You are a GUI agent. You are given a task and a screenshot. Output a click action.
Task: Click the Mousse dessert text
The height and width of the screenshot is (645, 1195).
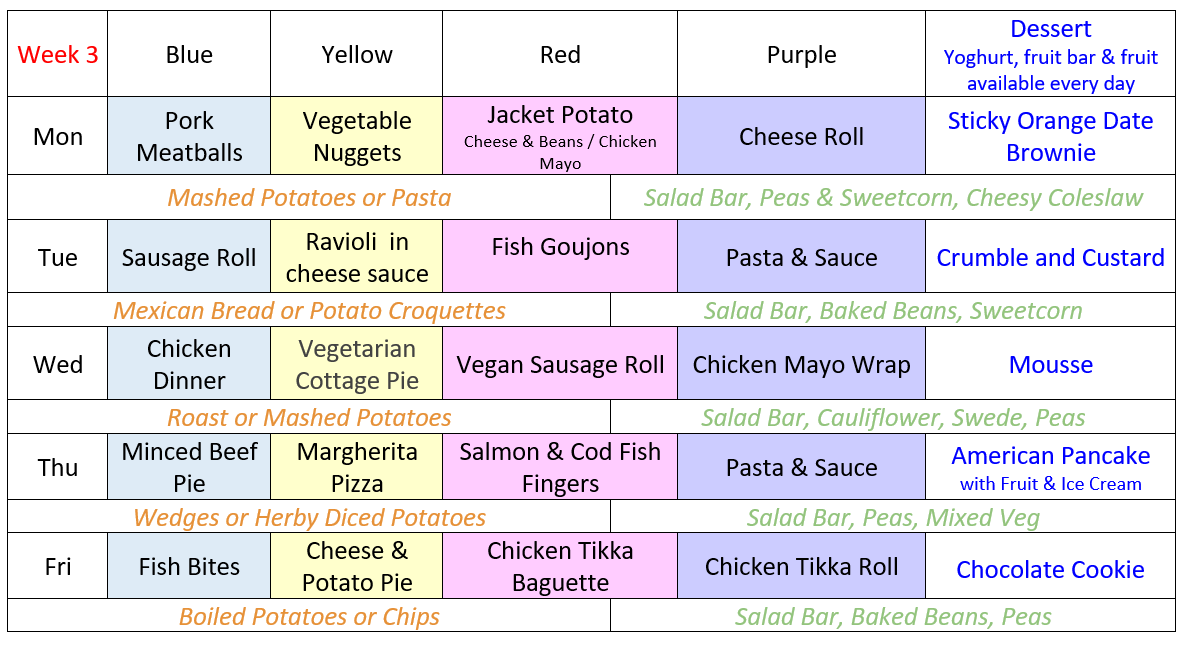[1050, 364]
